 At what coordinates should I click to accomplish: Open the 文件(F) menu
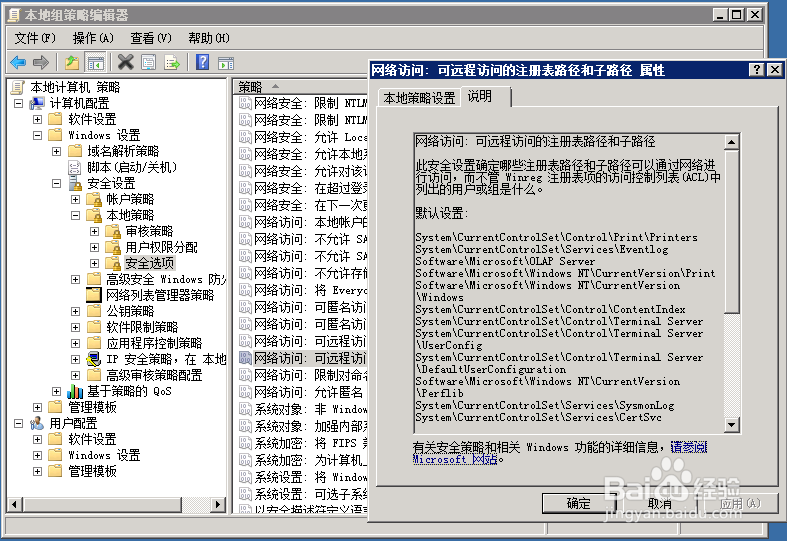[35, 38]
